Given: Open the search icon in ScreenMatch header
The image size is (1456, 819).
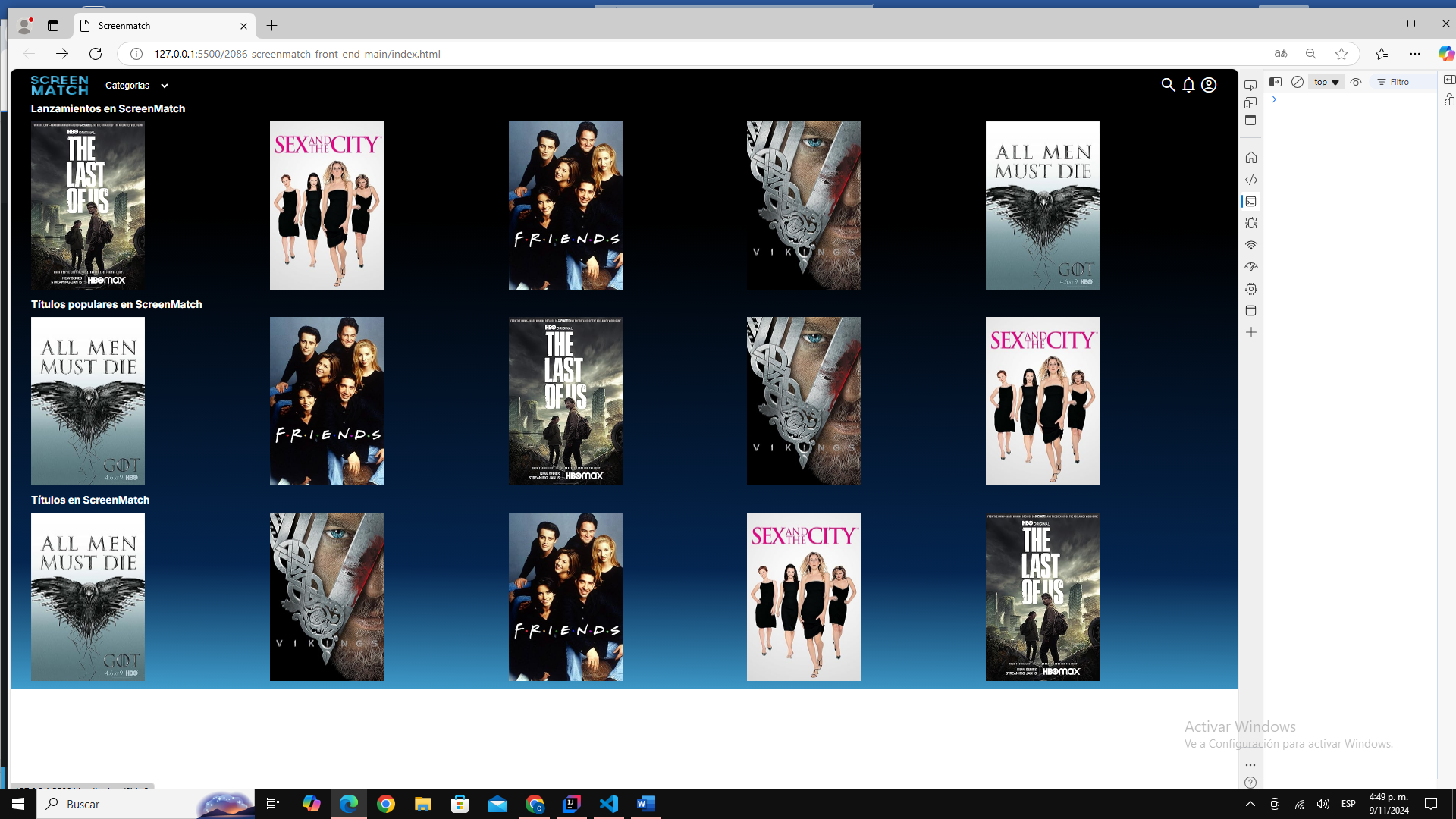Looking at the screenshot, I should point(1168,85).
